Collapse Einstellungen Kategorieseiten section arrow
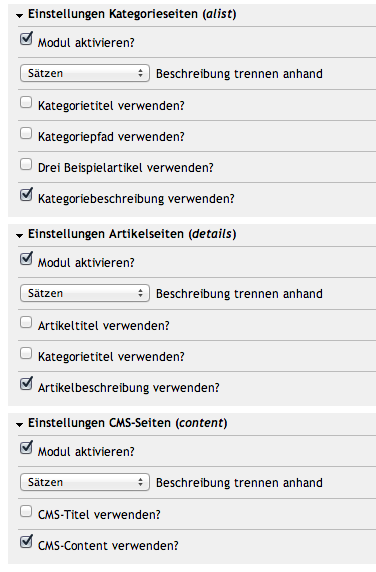 coord(20,15)
